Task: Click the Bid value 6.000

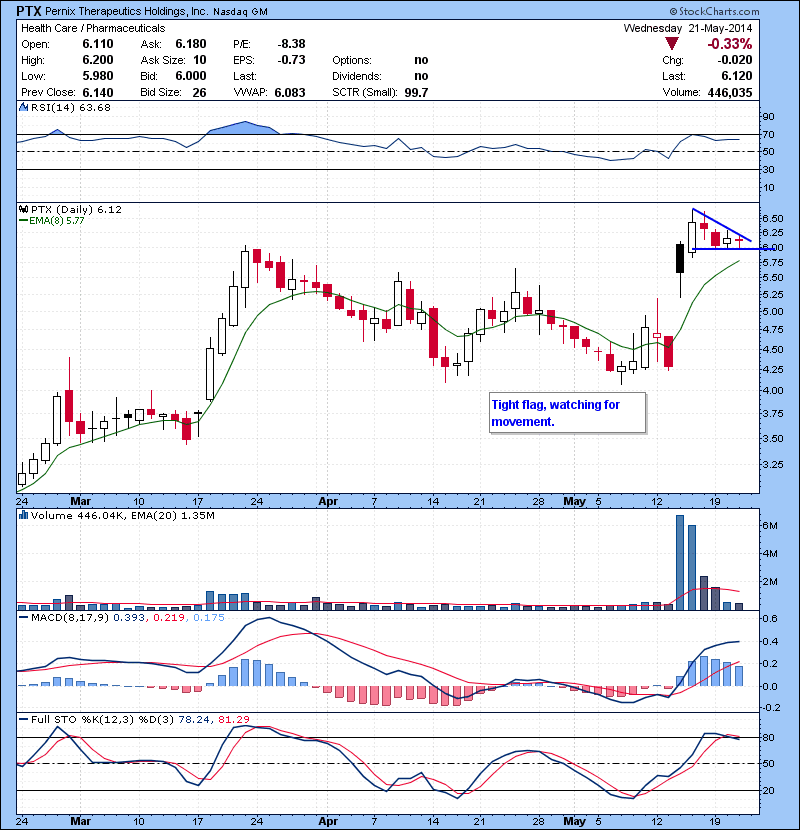Action: tap(191, 76)
